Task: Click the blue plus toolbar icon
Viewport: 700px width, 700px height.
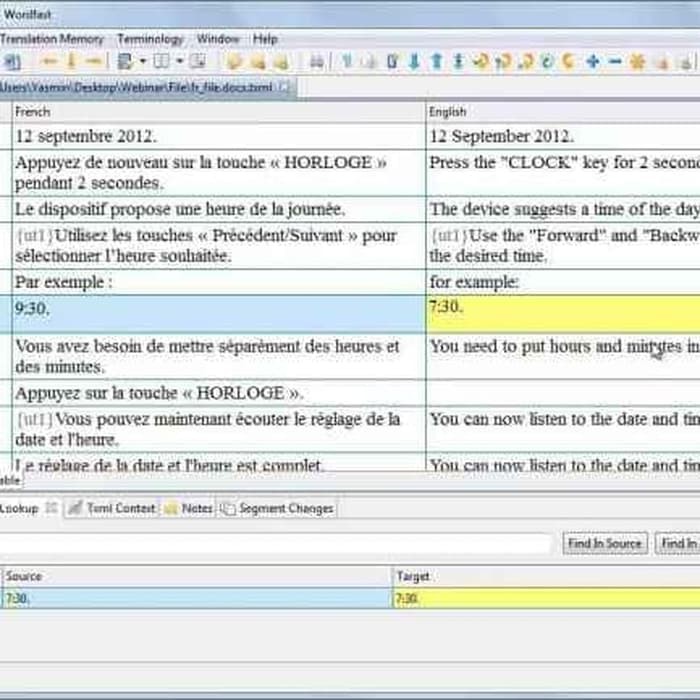Action: (x=592, y=62)
